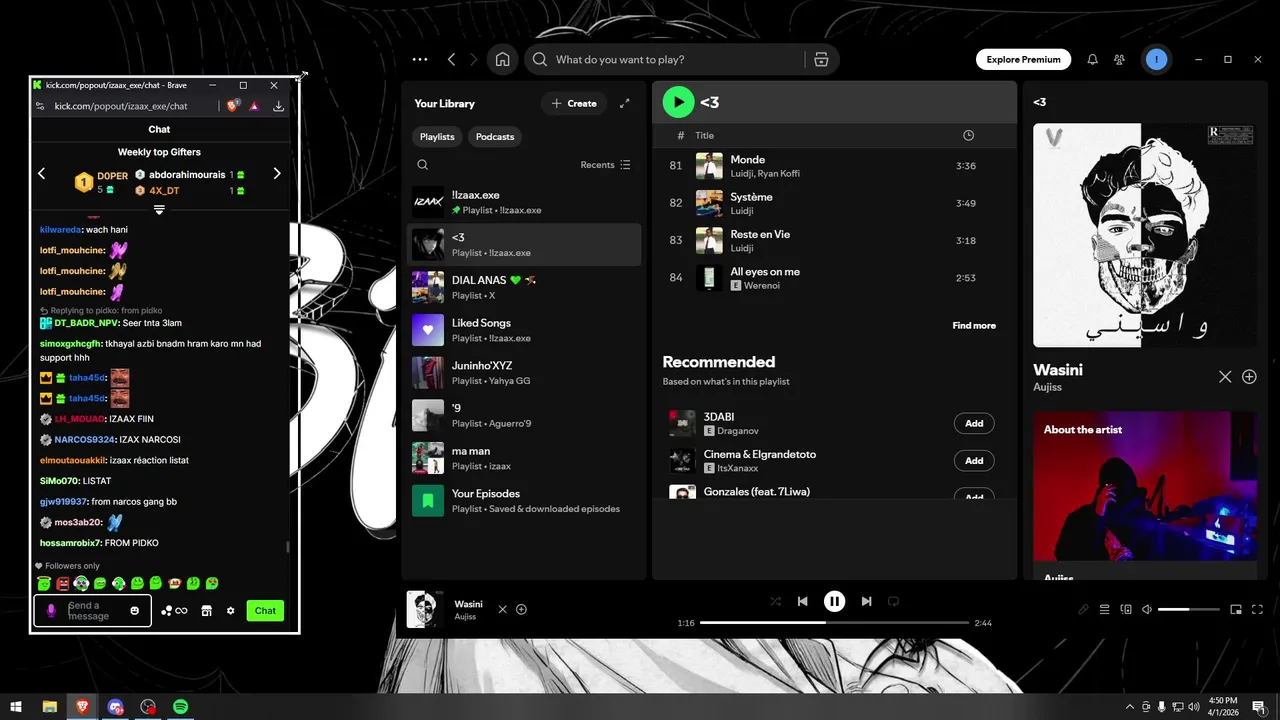
Task: Open Kick chat settings gear
Action: (230, 610)
